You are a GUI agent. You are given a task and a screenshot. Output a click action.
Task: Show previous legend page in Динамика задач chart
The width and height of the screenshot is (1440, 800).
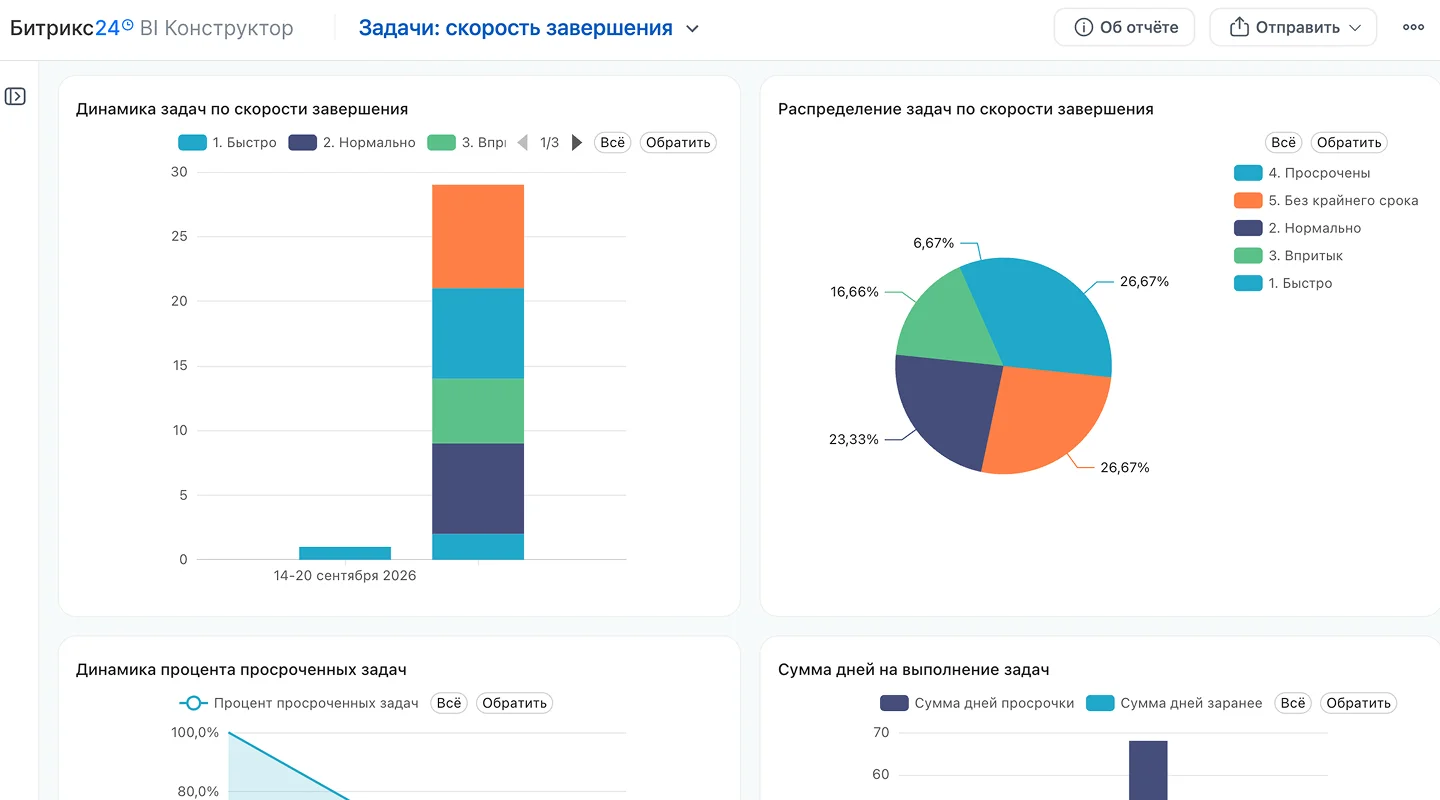coord(522,142)
